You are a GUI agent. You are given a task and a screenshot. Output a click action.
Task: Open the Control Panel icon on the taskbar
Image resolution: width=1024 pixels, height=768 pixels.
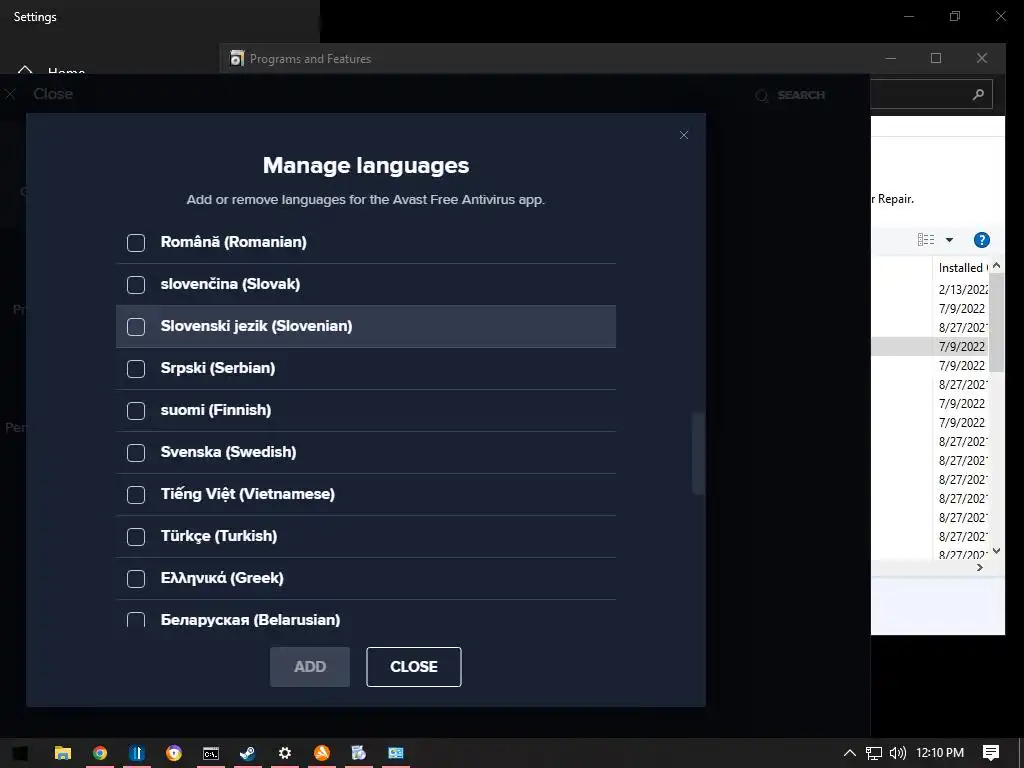(396, 753)
